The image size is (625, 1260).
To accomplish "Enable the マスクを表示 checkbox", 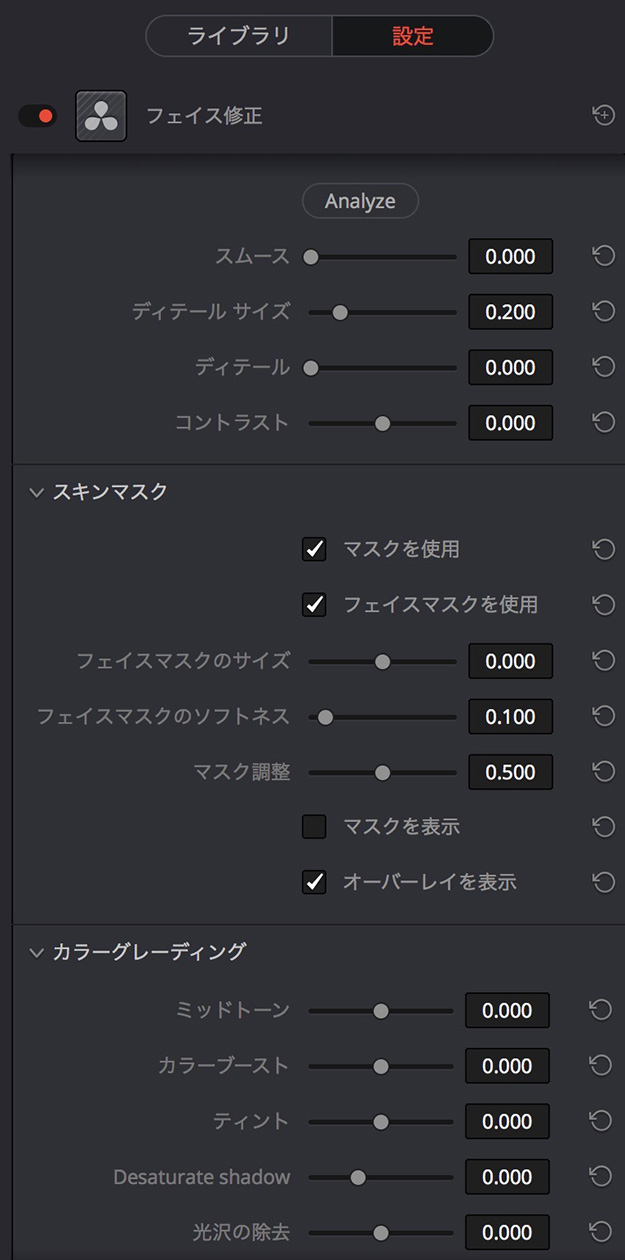I will (x=314, y=827).
